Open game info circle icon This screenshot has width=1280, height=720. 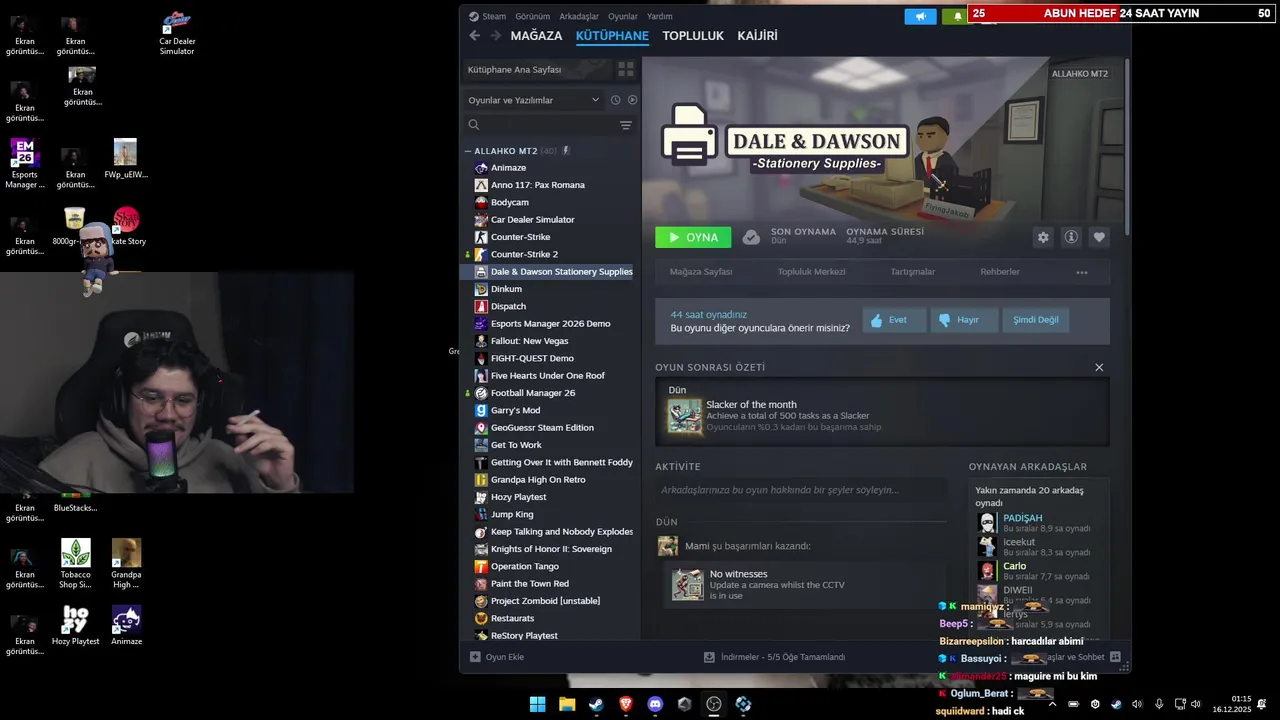[x=1071, y=237]
